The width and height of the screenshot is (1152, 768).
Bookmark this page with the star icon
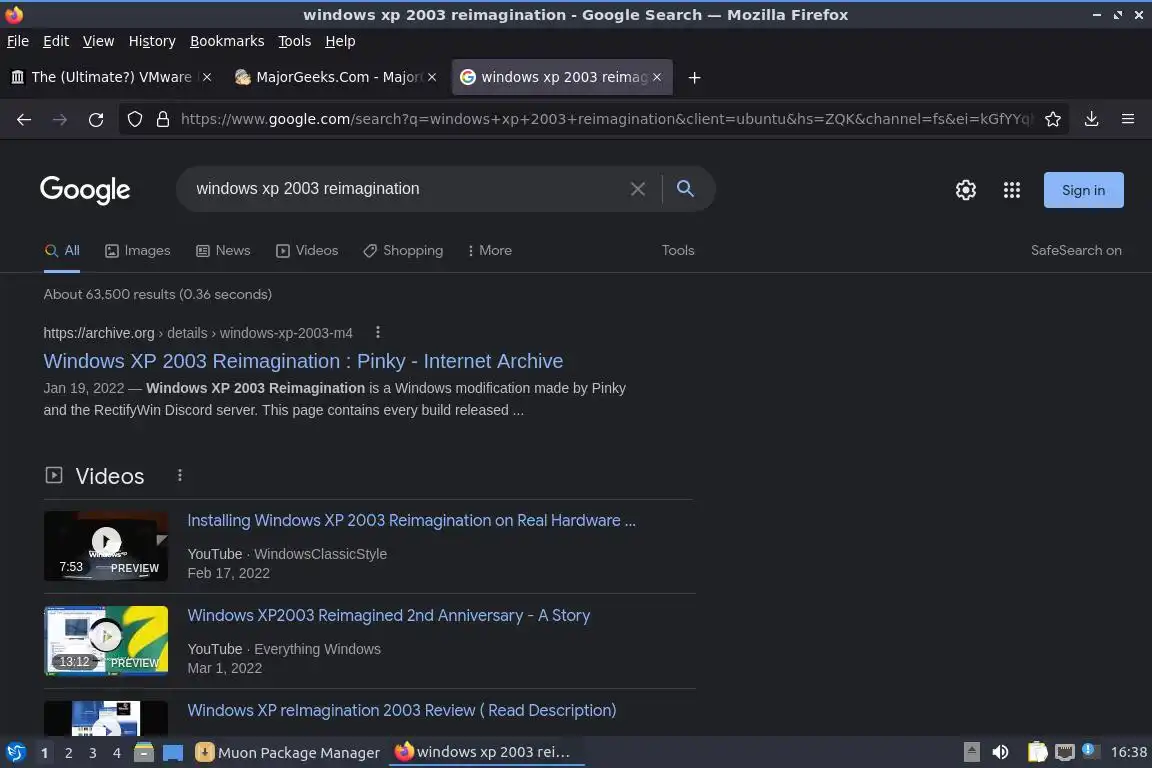[1053, 119]
